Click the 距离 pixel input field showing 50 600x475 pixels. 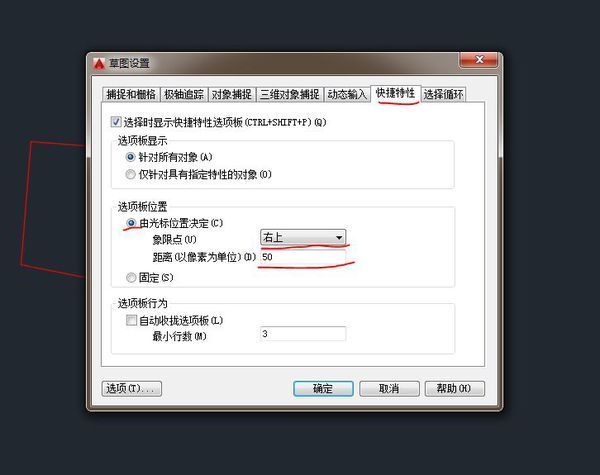[x=303, y=257]
